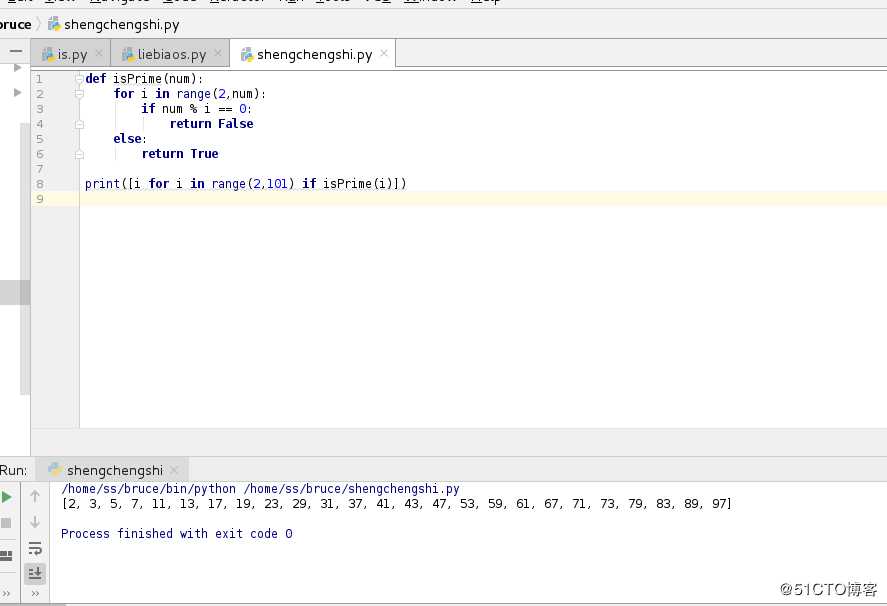Screen dimensions: 887x606
Task: Close the shengchengshi.py editor tab
Action: click(384, 53)
